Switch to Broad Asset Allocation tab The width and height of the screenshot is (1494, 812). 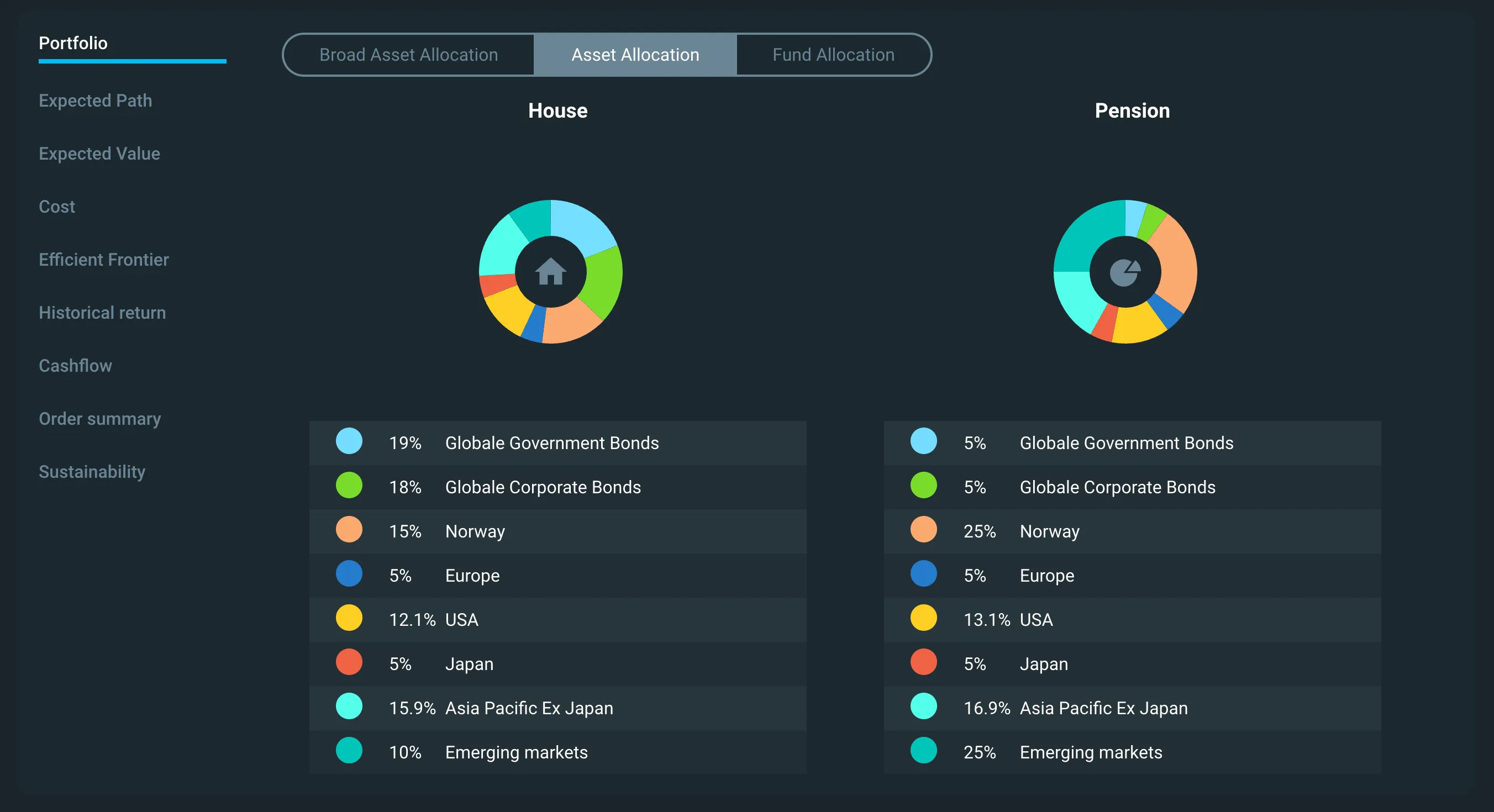pyautogui.click(x=408, y=55)
